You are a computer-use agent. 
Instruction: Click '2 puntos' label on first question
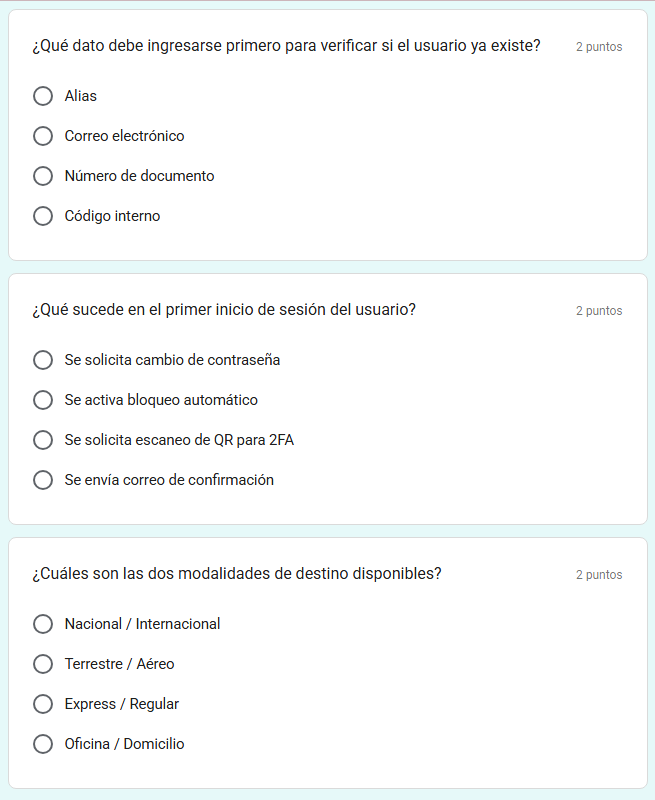coord(598,47)
